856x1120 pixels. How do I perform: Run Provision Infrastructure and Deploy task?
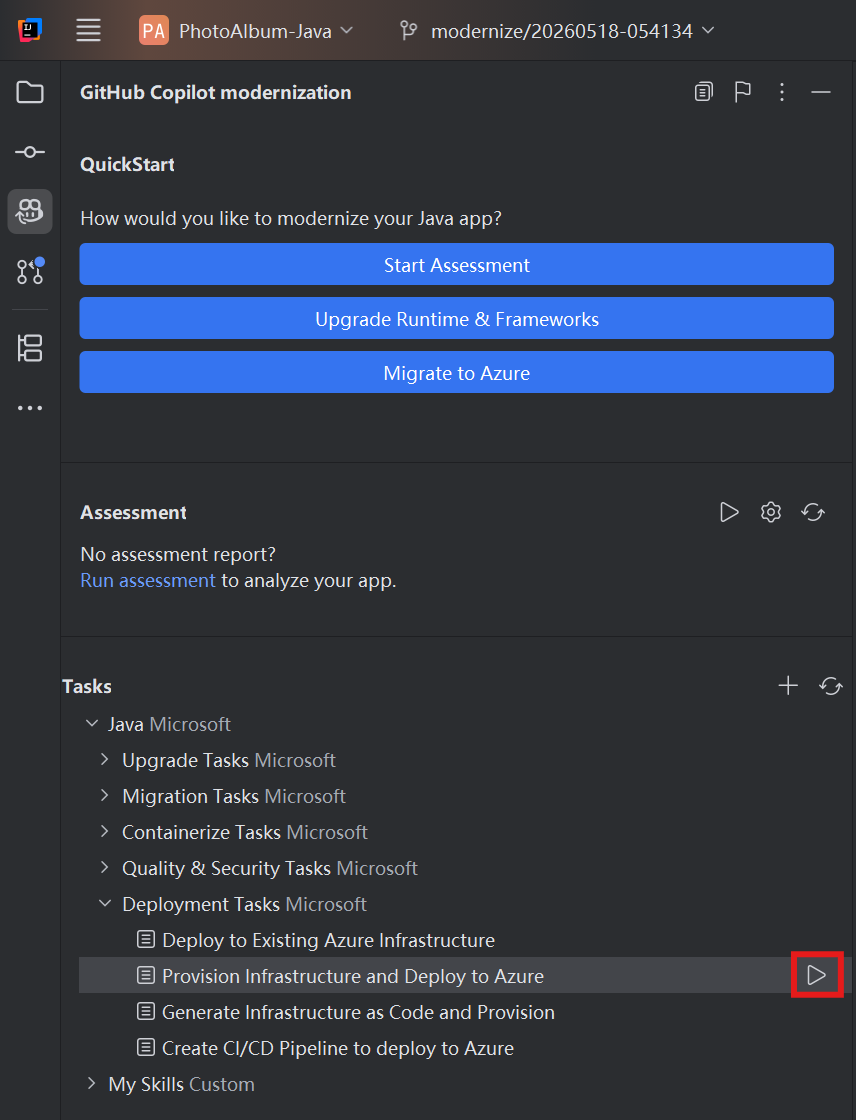(817, 975)
